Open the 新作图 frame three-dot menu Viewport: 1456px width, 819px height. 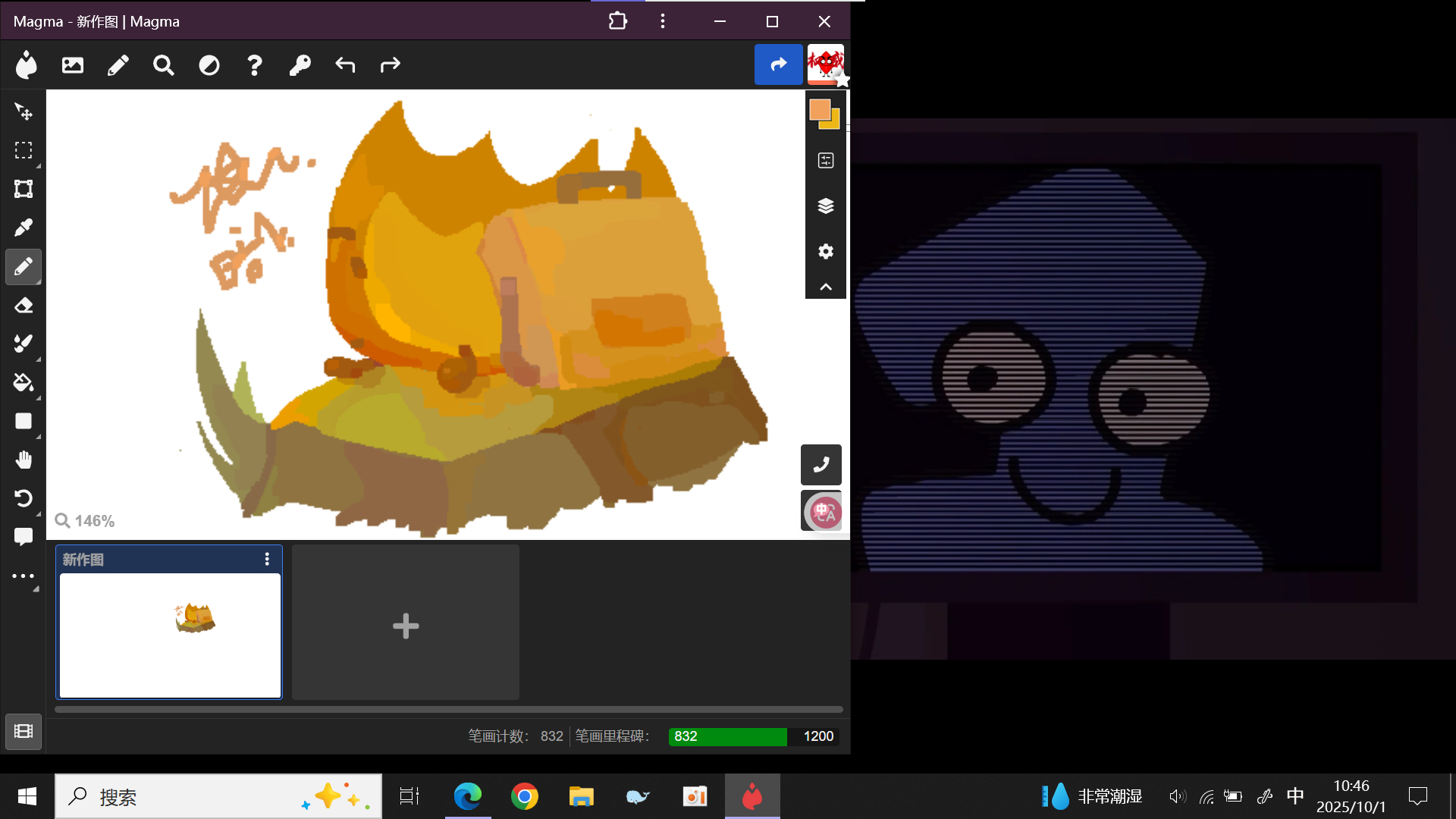[x=267, y=559]
